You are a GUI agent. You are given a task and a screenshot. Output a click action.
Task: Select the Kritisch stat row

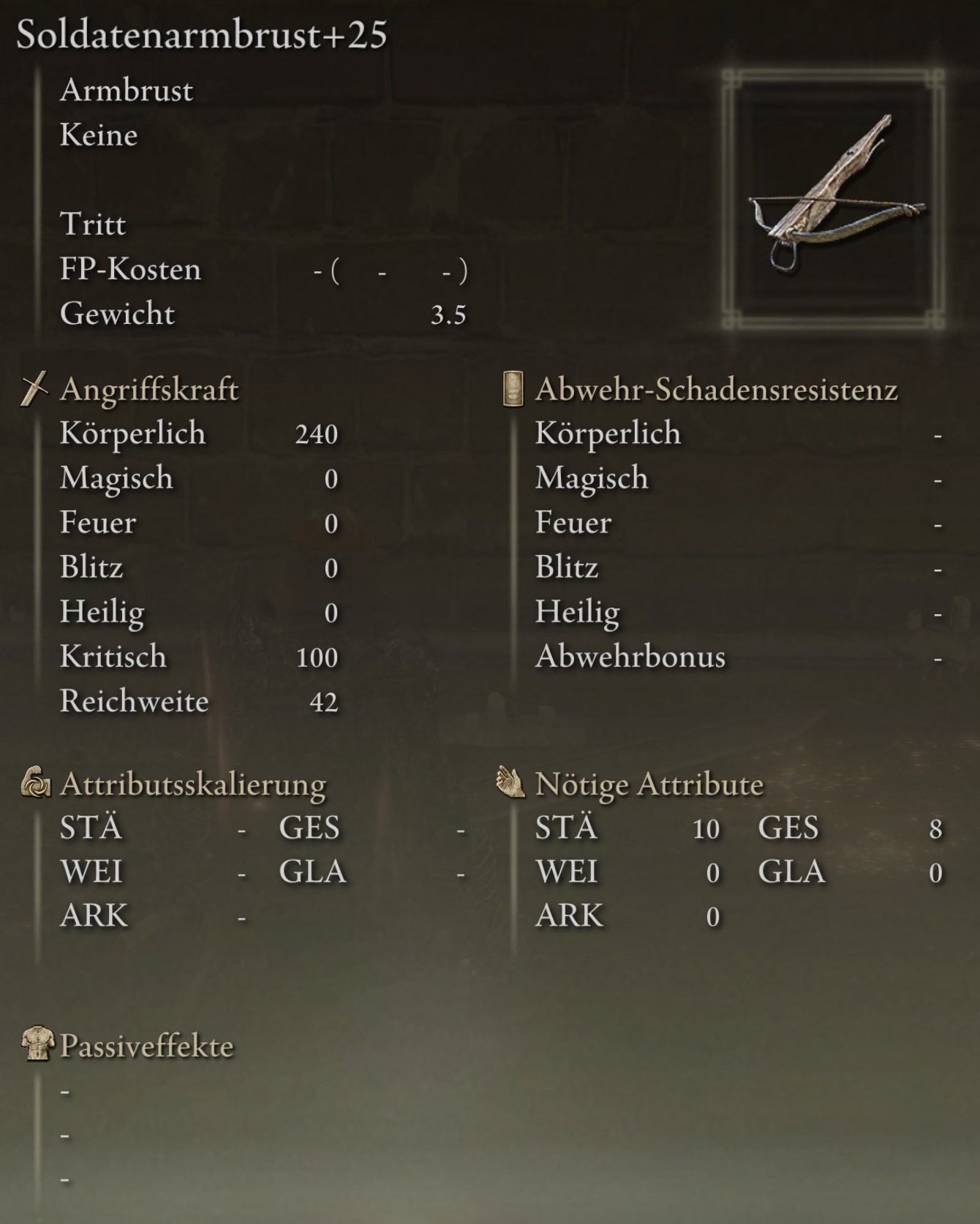click(x=199, y=657)
